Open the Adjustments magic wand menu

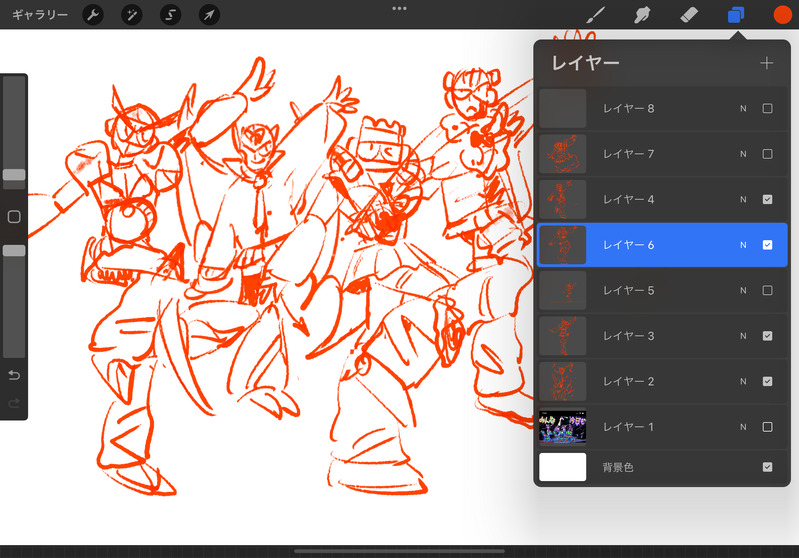[x=131, y=15]
